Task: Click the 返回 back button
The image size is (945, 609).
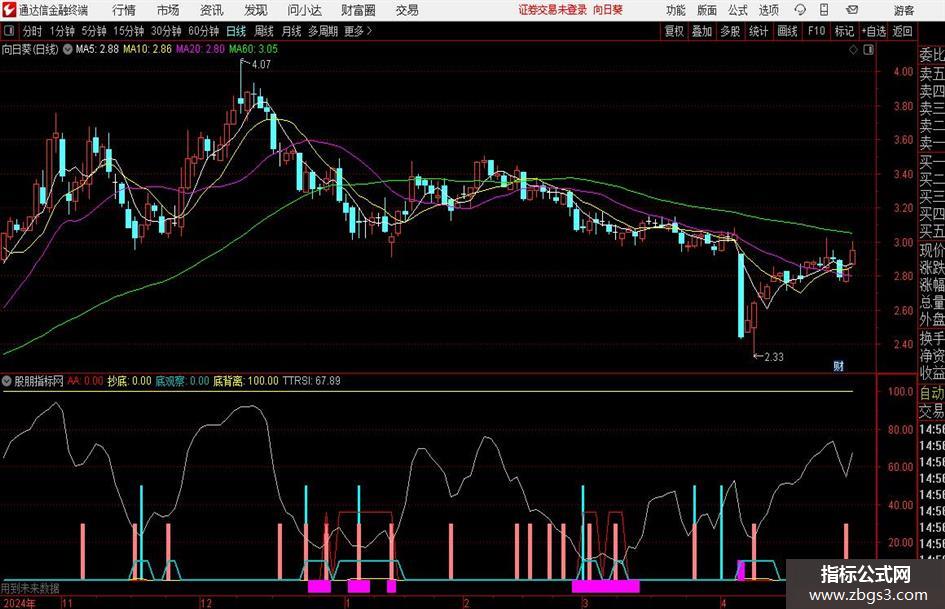Action: pos(902,31)
